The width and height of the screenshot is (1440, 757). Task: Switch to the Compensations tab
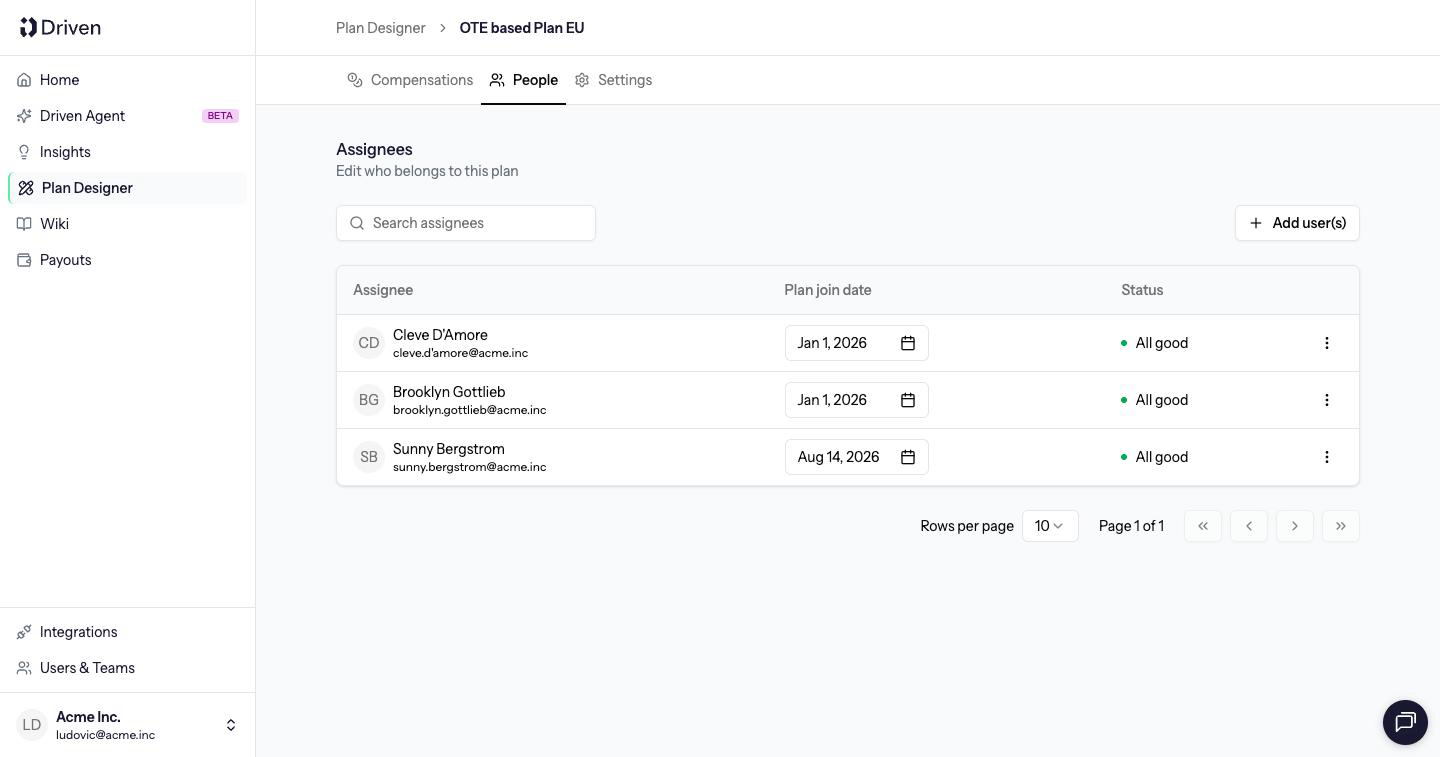410,80
